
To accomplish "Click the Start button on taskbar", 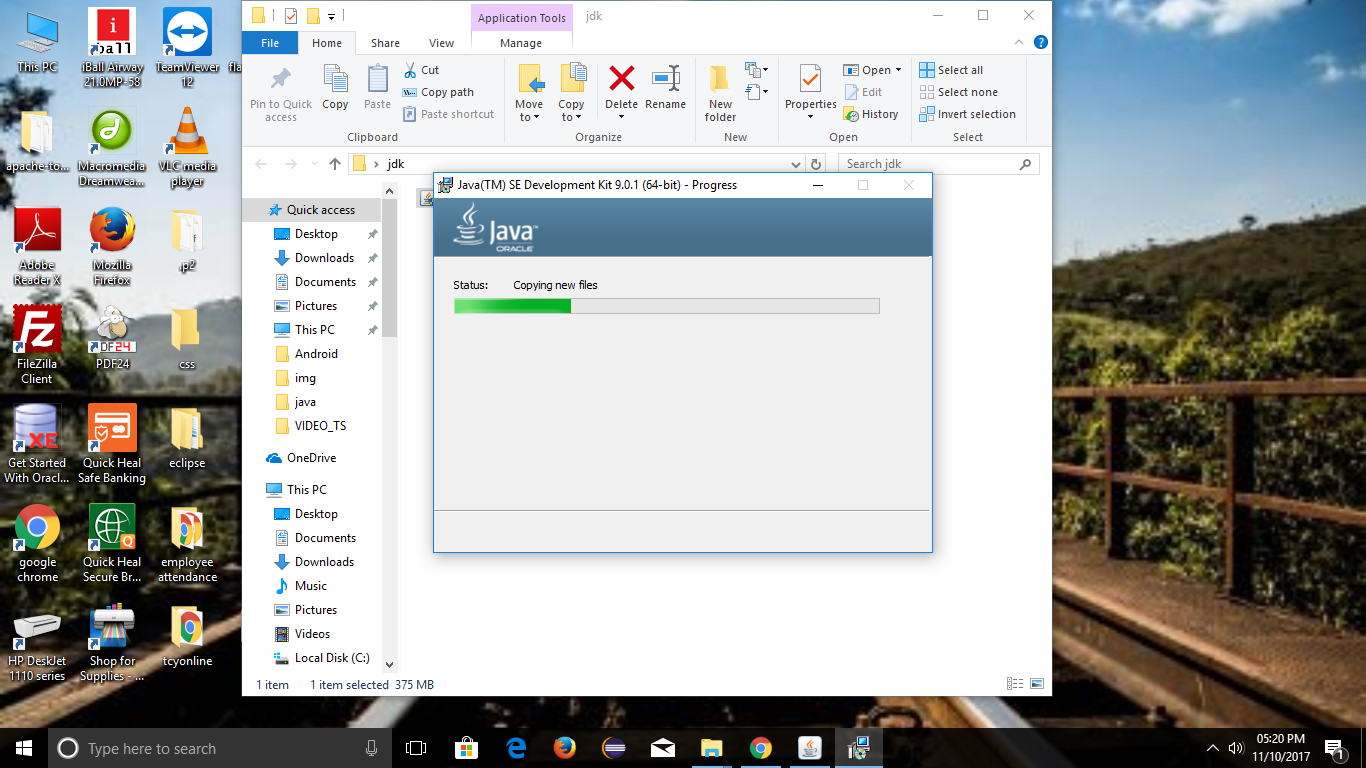I will tap(23, 748).
